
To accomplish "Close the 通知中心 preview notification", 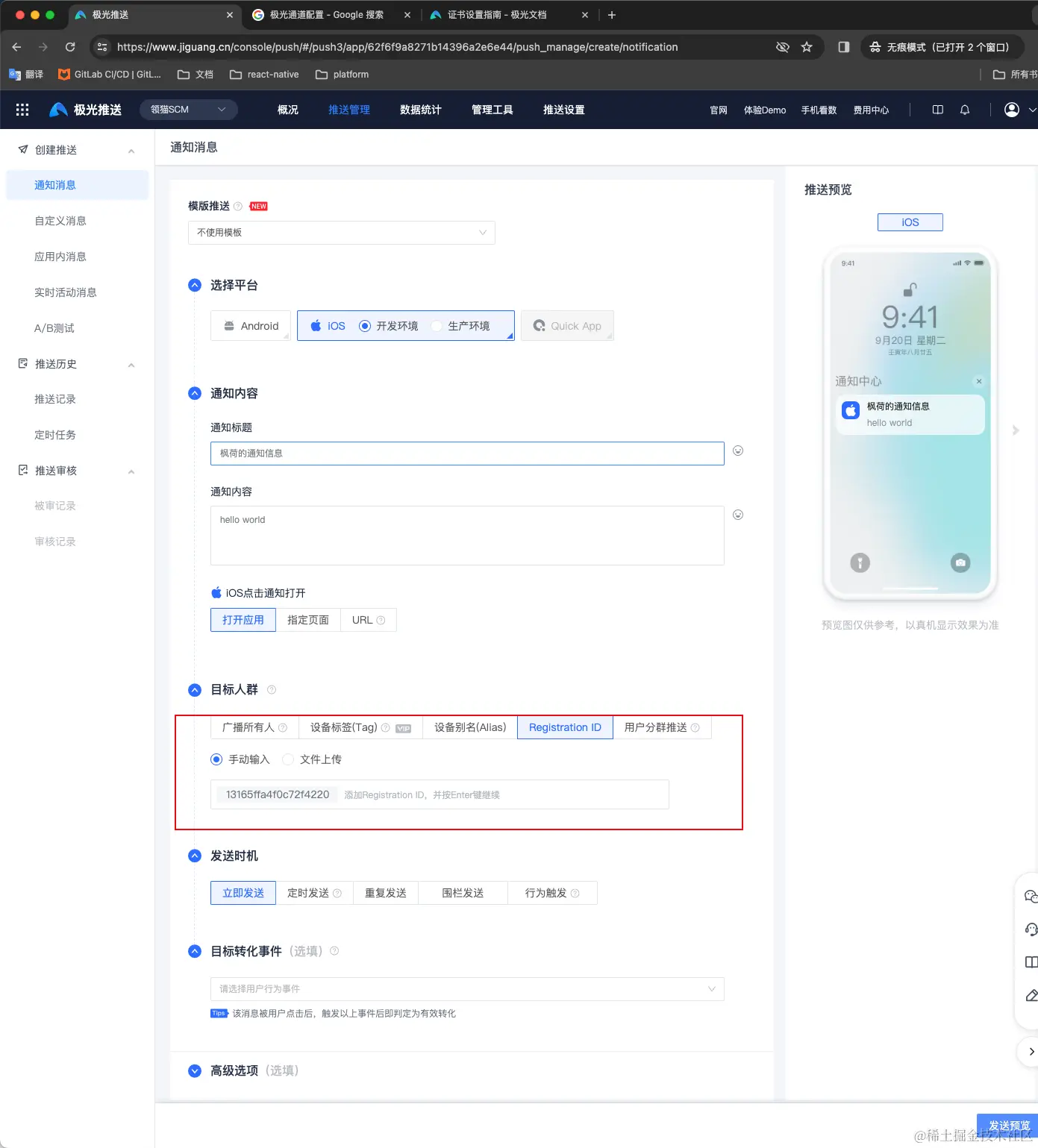I will pos(979,381).
